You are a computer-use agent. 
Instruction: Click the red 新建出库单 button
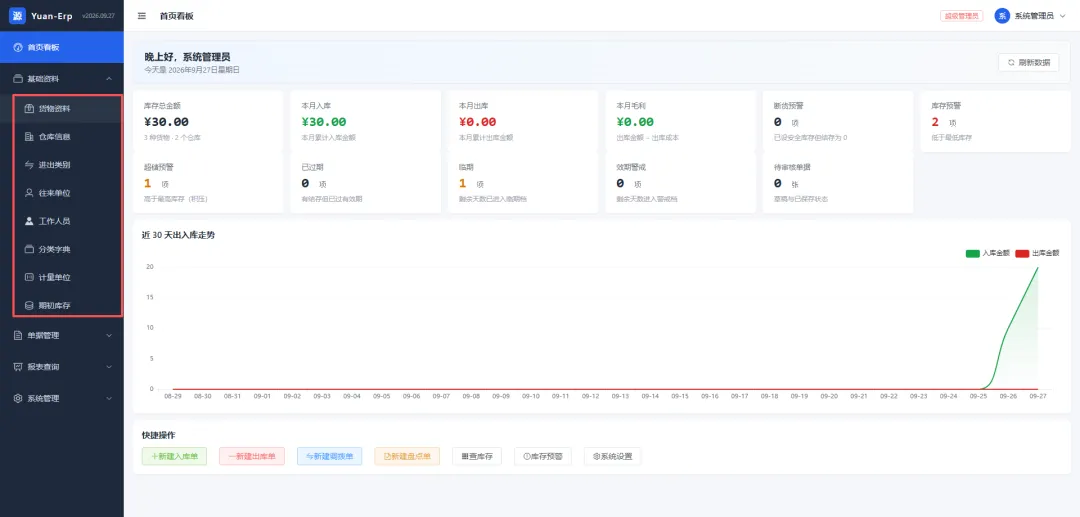pyautogui.click(x=252, y=456)
